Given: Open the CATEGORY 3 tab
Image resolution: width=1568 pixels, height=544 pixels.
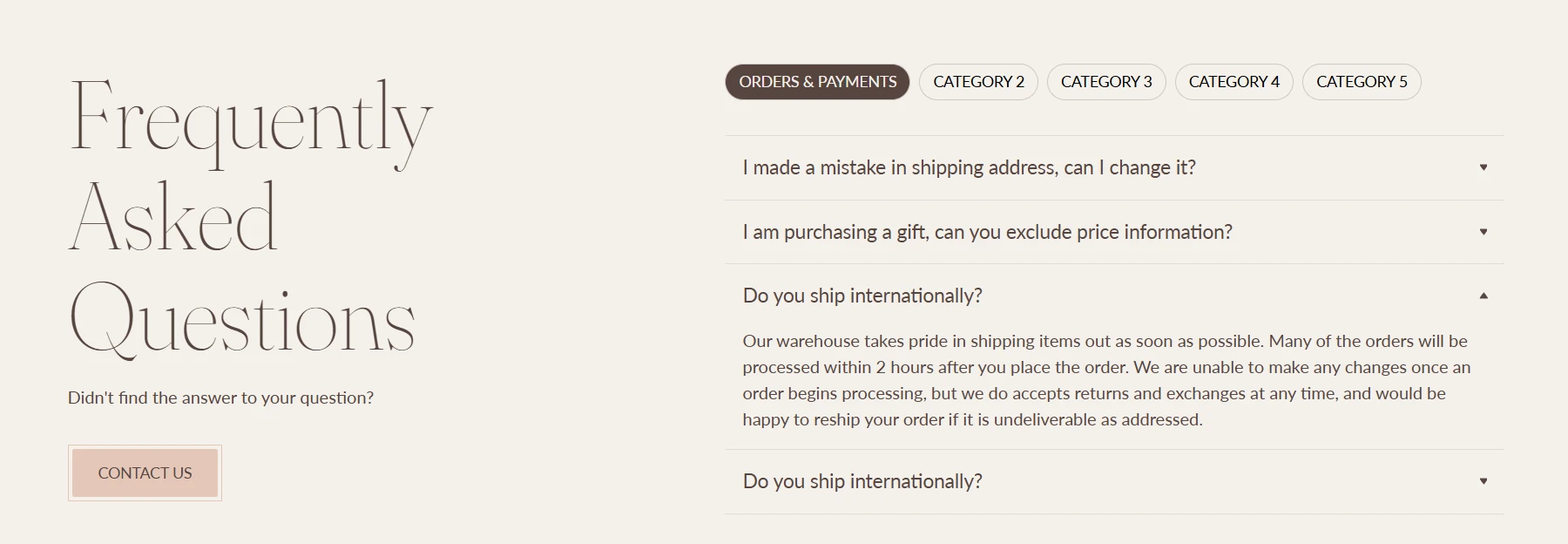Looking at the screenshot, I should pos(1106,82).
